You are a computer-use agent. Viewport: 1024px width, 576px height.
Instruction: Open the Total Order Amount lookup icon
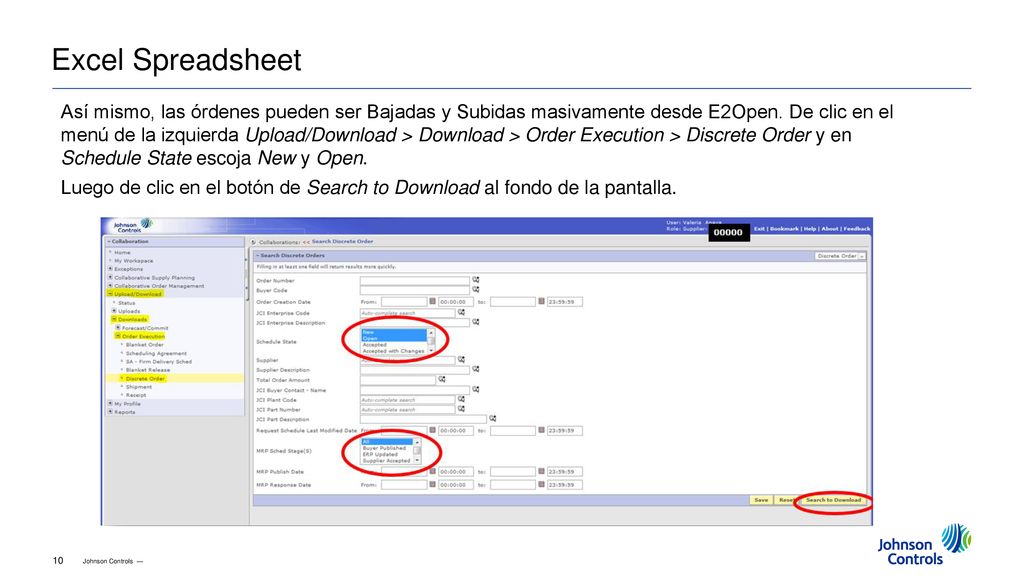[x=441, y=379]
